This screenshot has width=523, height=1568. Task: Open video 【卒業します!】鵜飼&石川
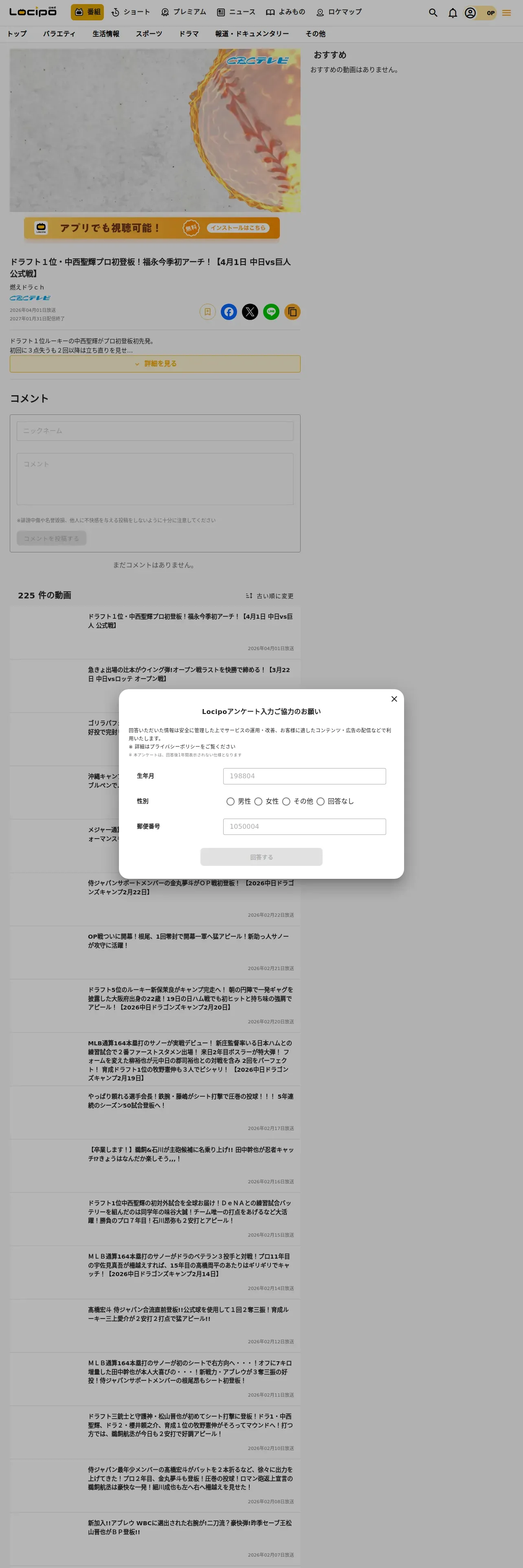point(155,1166)
